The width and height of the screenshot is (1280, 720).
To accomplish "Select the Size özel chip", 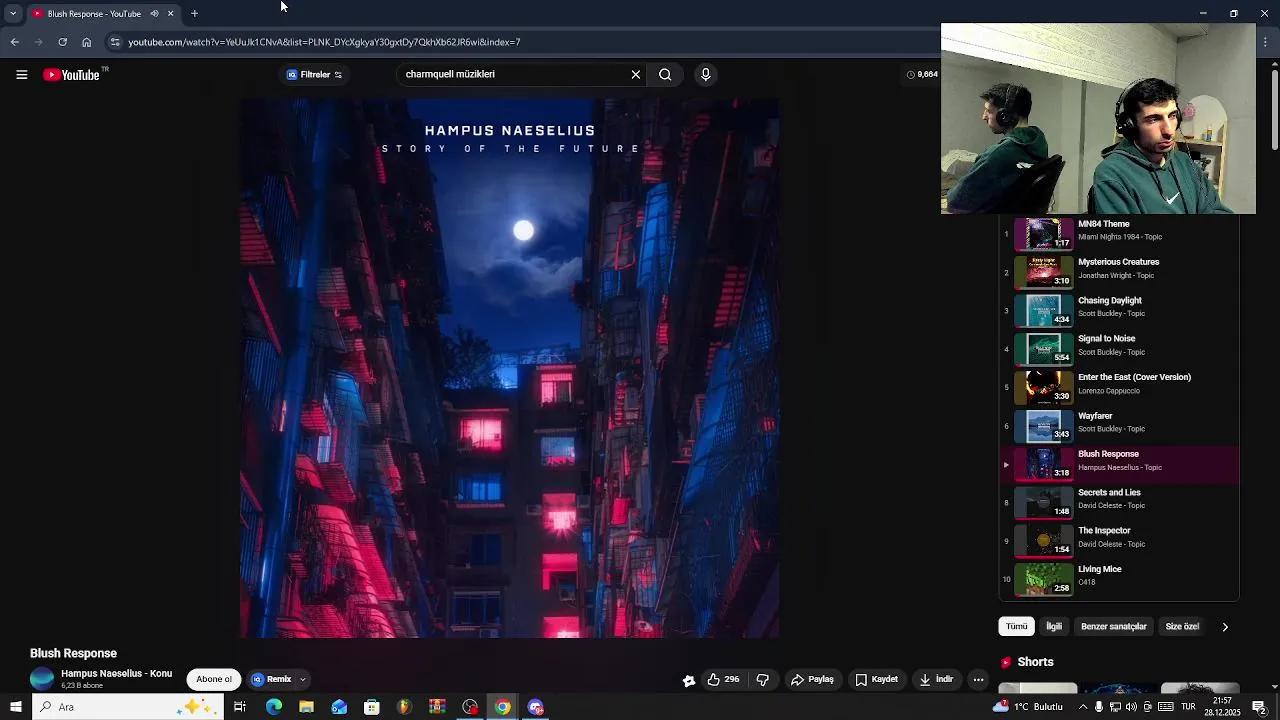I will click(x=1182, y=627).
